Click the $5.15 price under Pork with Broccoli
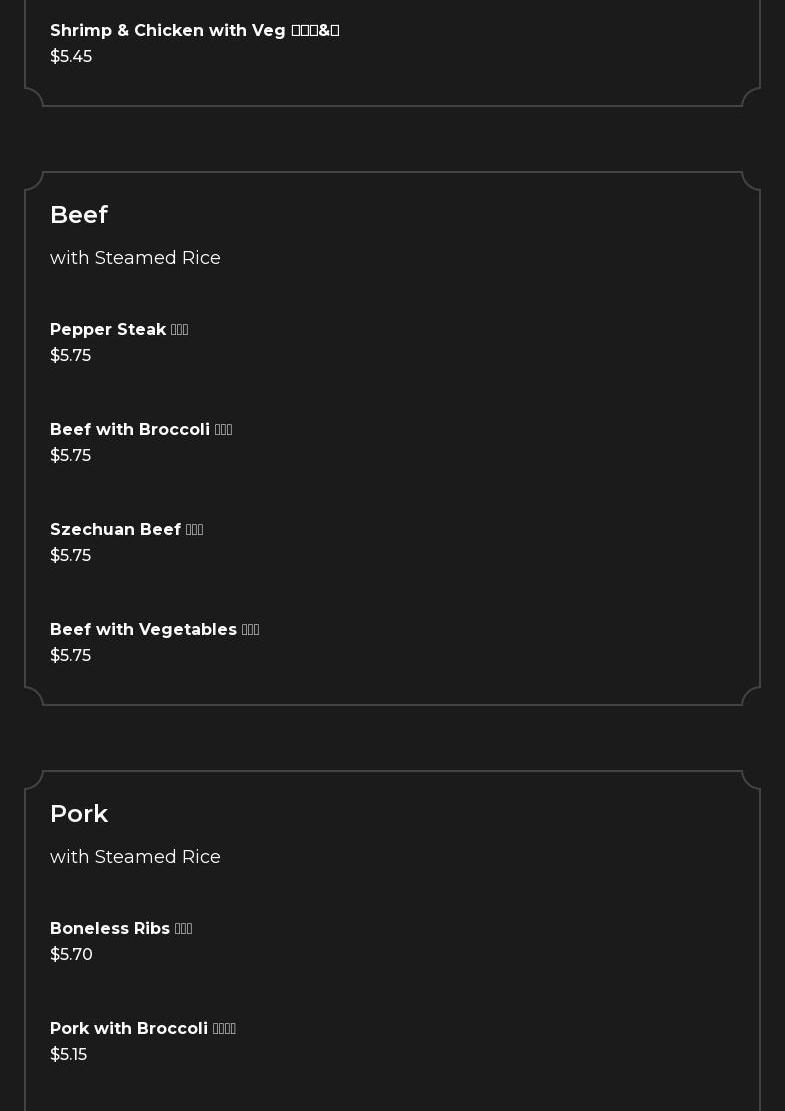This screenshot has height=1111, width=785. click(68, 1055)
